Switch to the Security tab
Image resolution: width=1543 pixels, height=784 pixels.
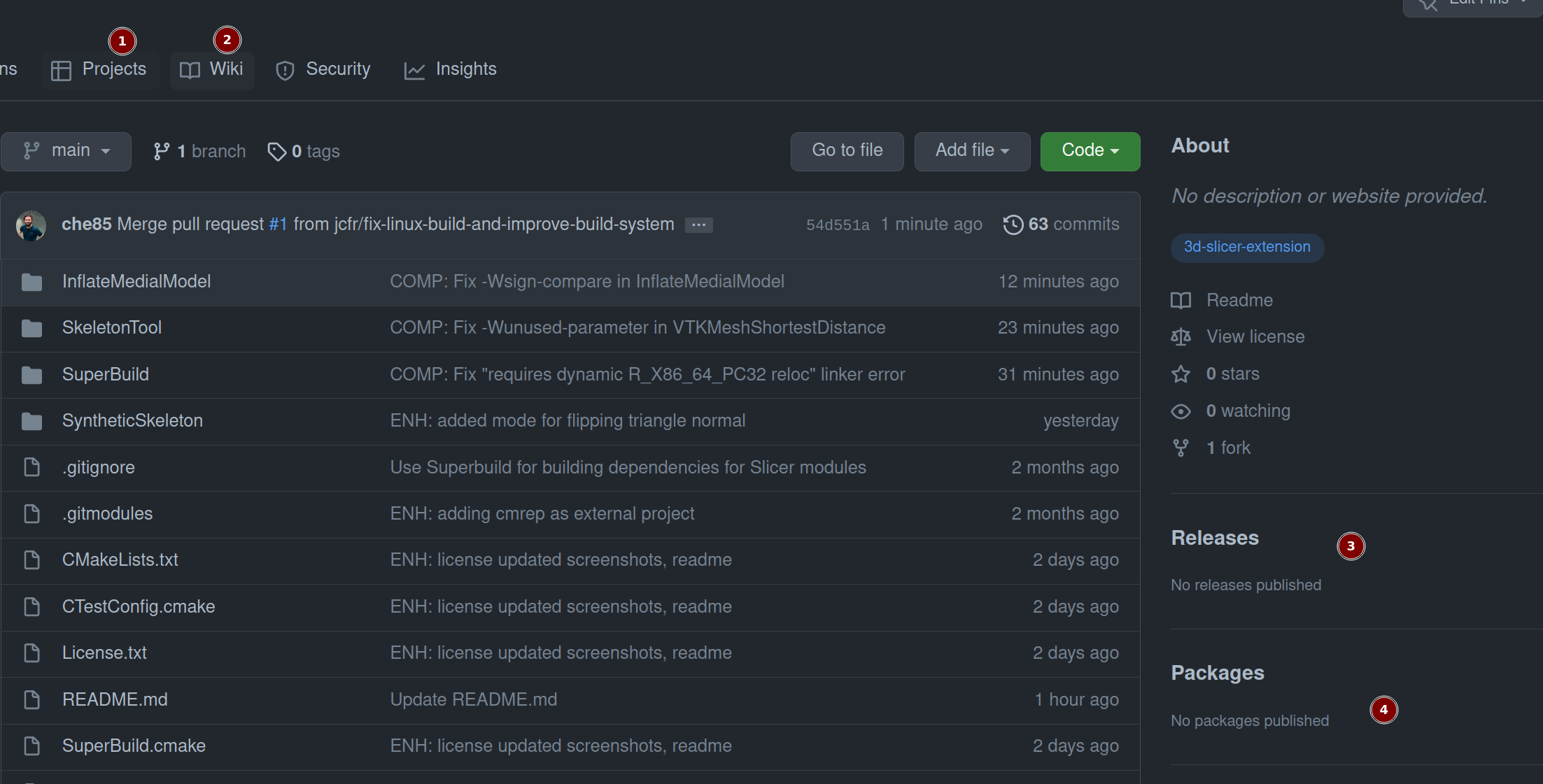[323, 70]
